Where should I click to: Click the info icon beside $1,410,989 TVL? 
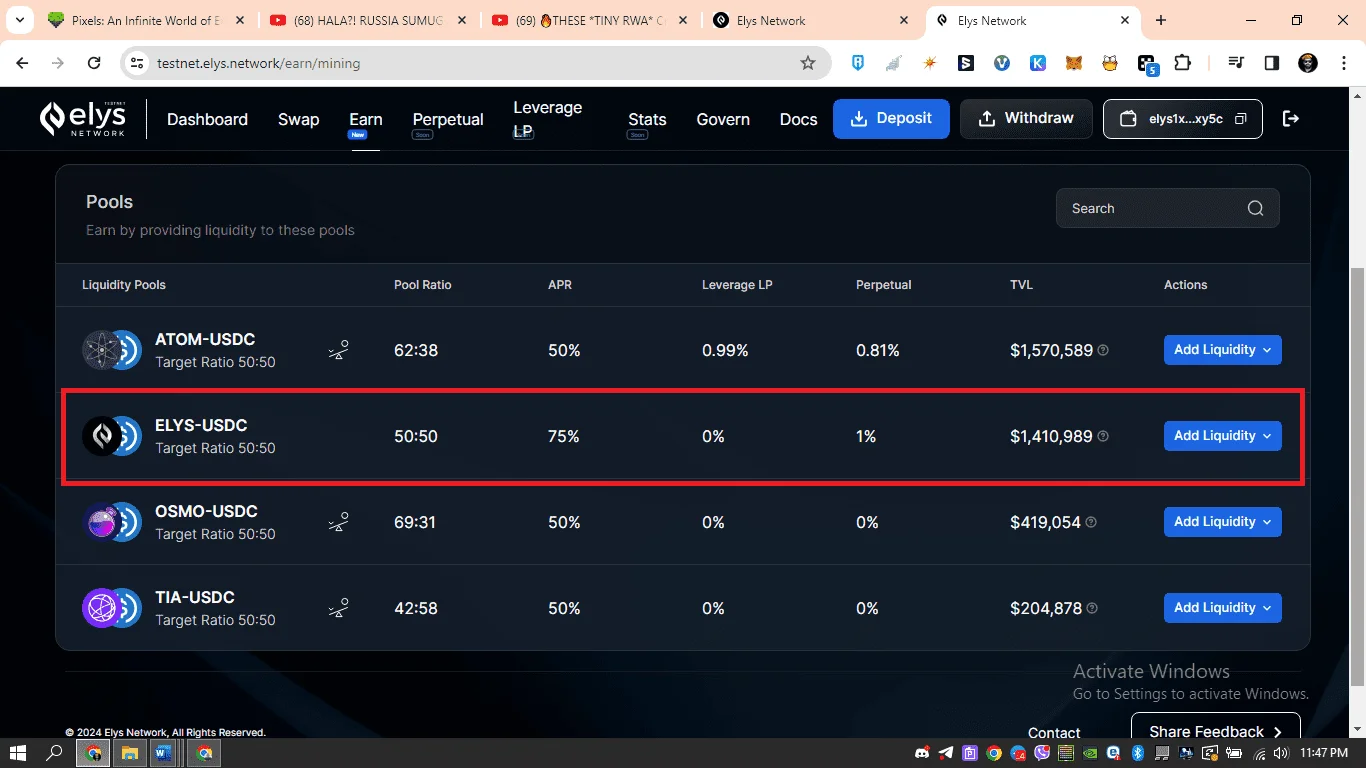pos(1103,436)
